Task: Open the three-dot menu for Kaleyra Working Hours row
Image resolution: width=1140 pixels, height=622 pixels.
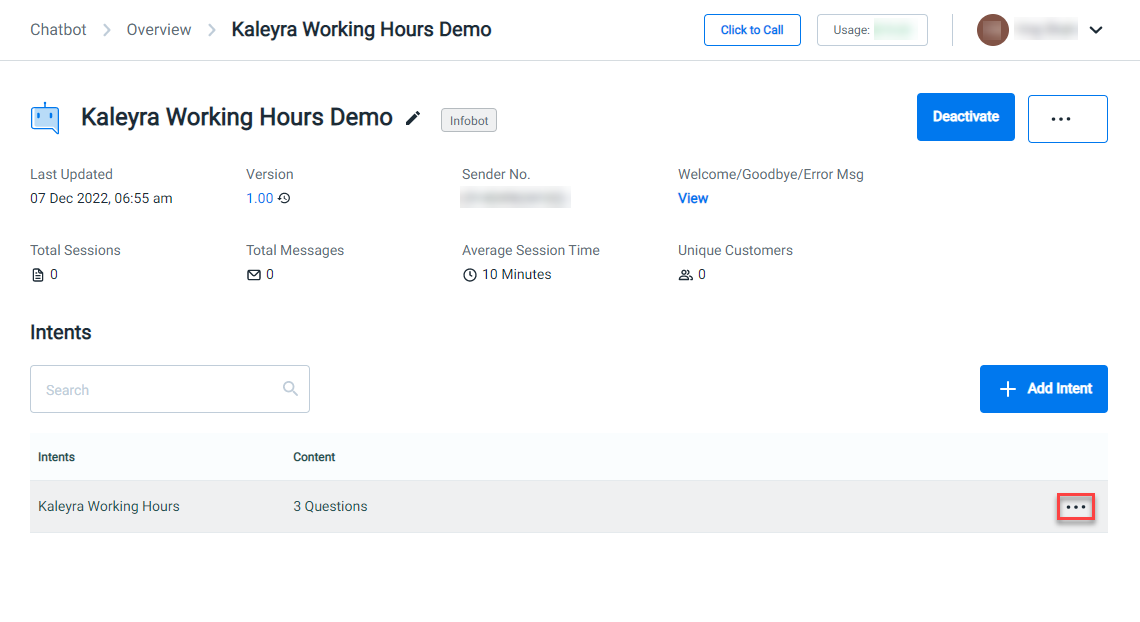Action: coord(1075,507)
